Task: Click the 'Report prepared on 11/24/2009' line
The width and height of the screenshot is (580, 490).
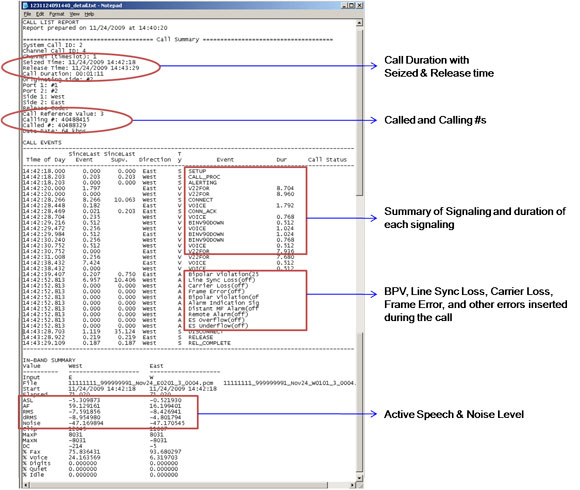Action: (x=95, y=28)
